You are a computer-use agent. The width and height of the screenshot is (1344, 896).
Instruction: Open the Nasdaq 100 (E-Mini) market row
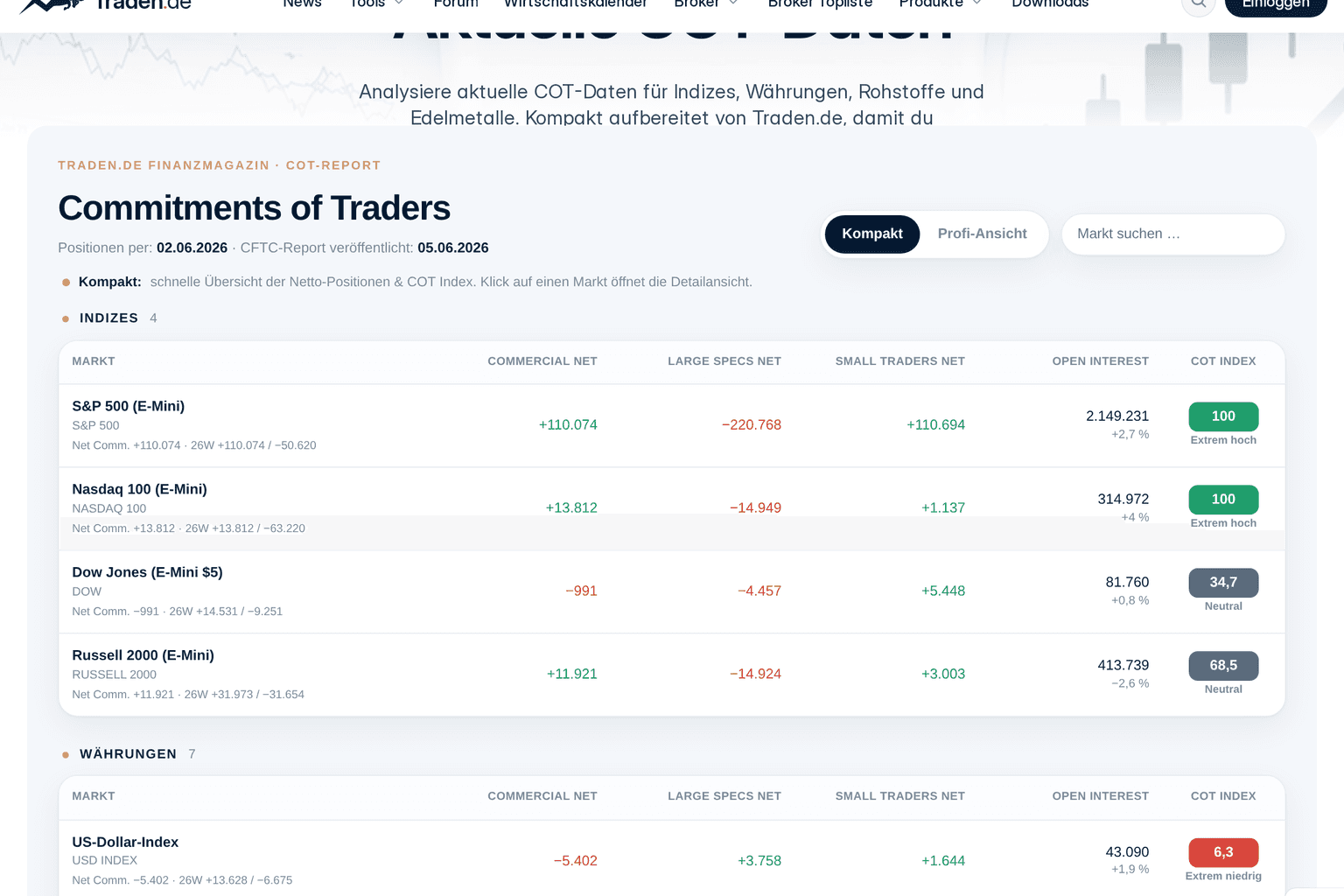[x=672, y=509]
